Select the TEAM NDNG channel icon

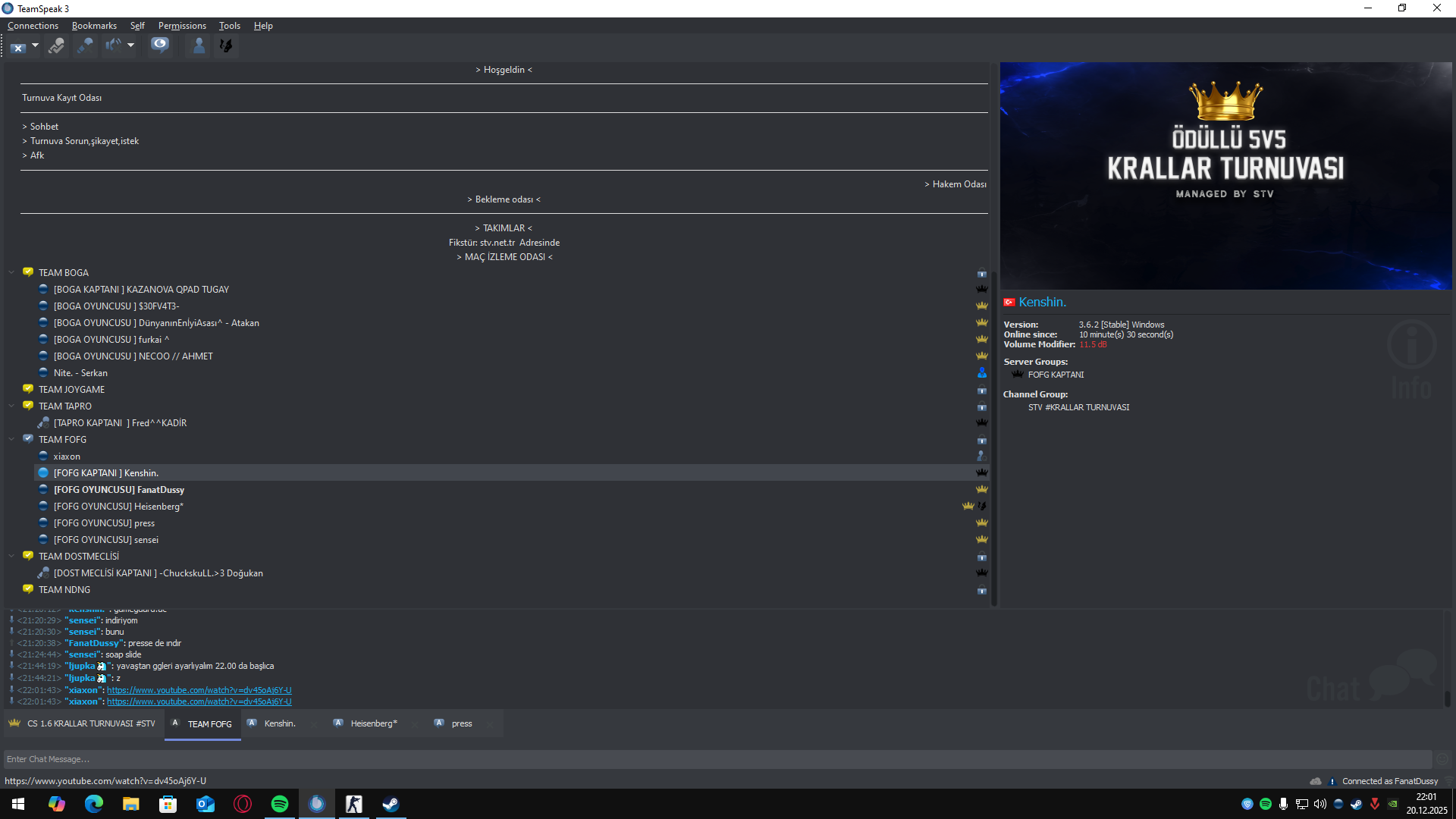28,589
